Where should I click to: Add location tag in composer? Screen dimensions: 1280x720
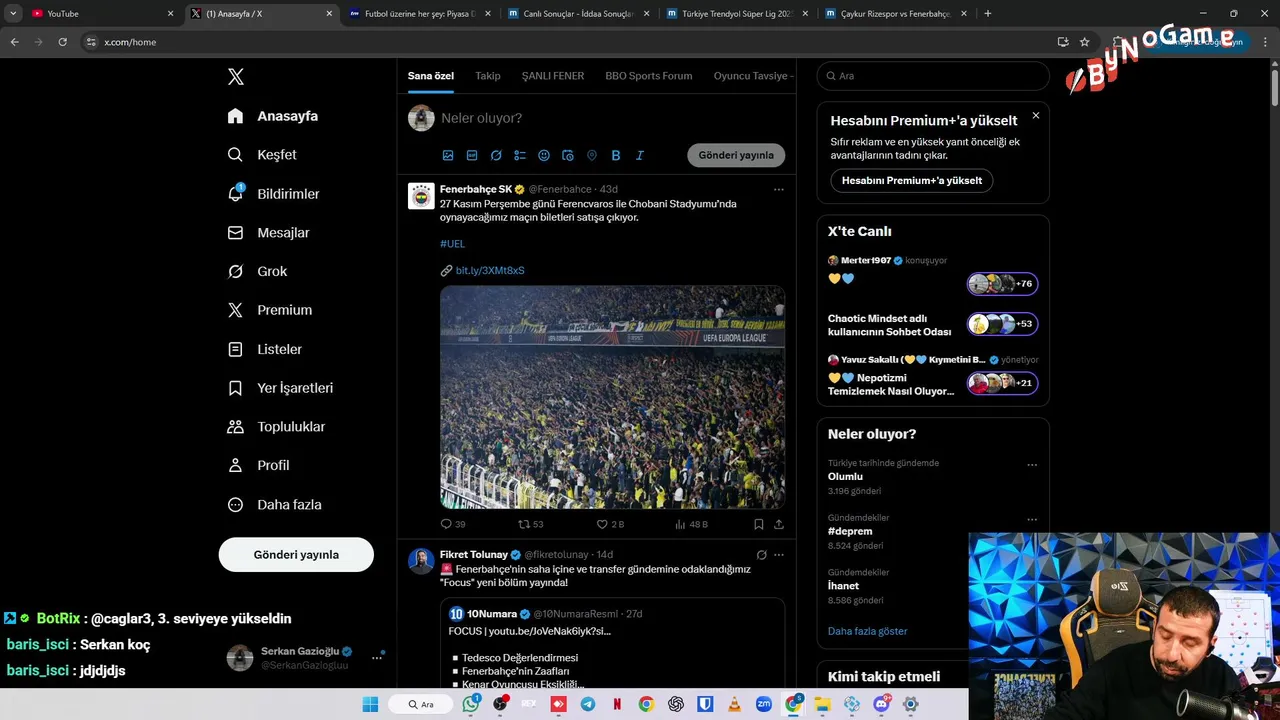592,155
